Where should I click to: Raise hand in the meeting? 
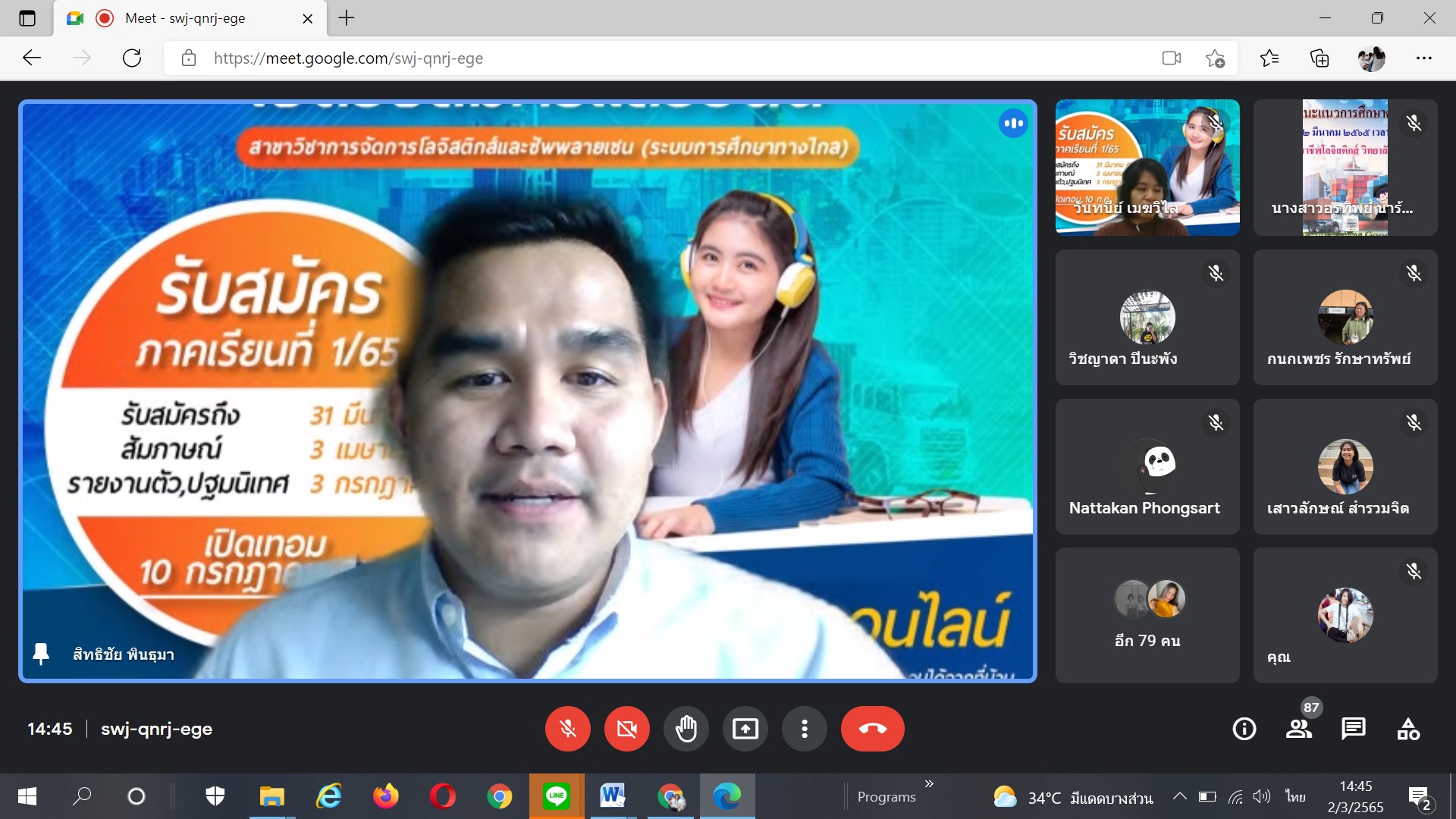pos(686,729)
